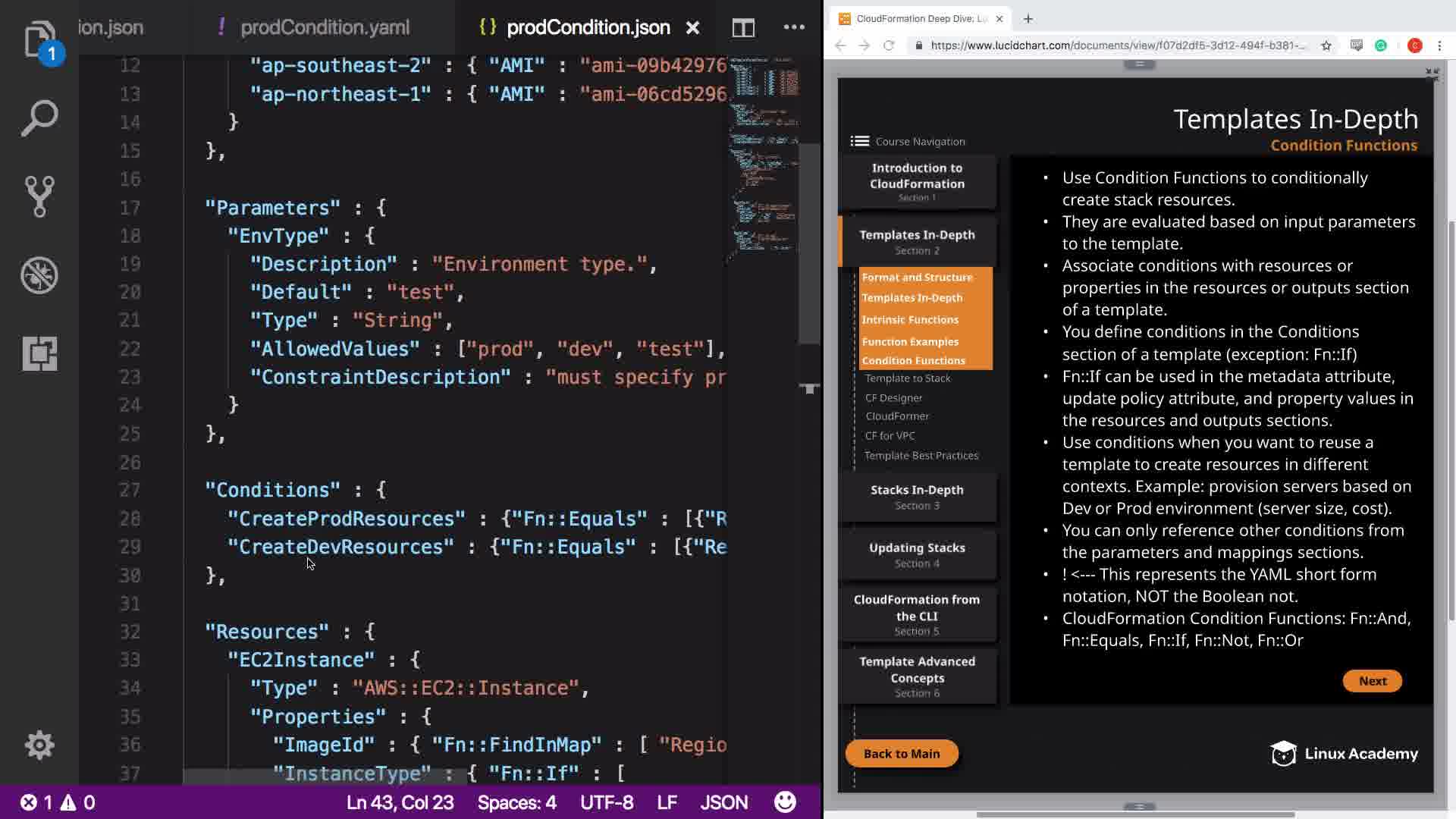Screen dimensions: 1456x819
Task: Click Spaces: 4 indentation setting
Action: [516, 802]
